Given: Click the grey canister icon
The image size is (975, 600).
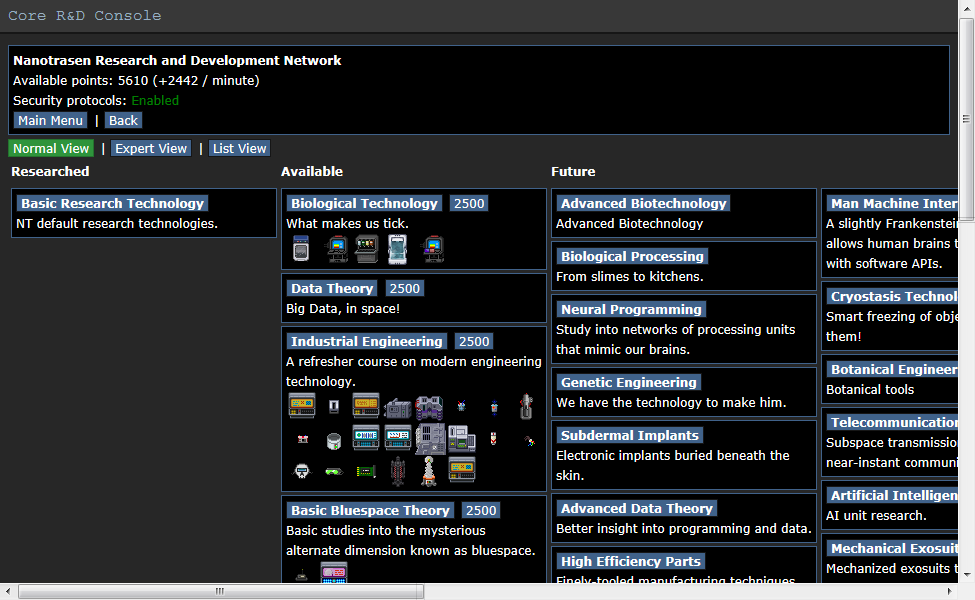Looking at the screenshot, I should 334,441.
